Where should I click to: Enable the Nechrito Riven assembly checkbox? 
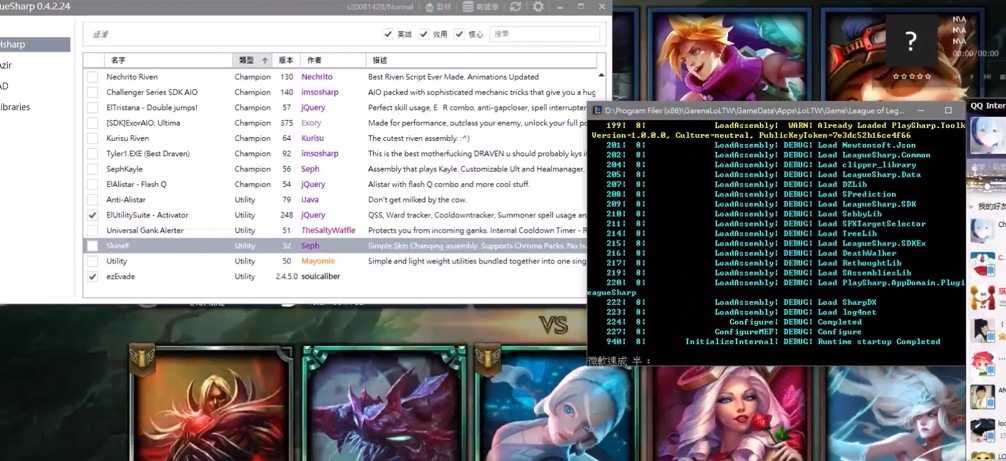coord(93,77)
